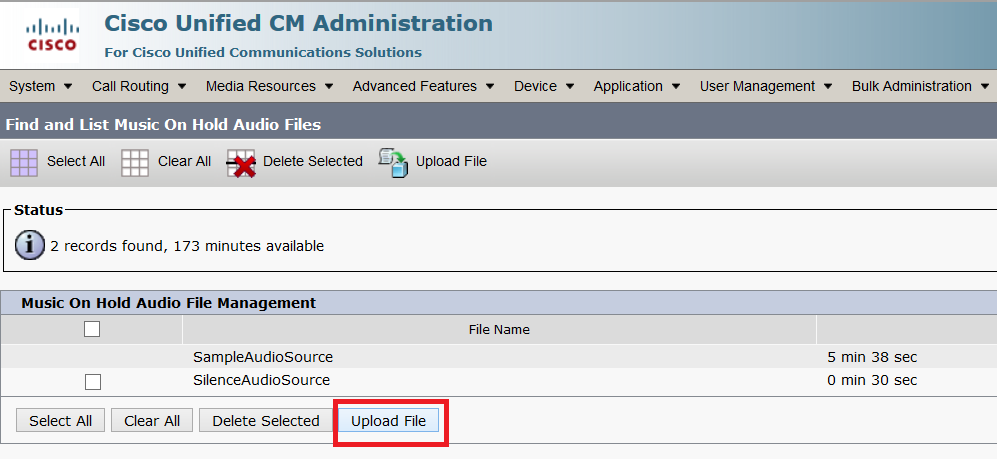Screen dimensions: 997x459
Task: Open the Media Resources dropdown menu
Action: click(270, 86)
